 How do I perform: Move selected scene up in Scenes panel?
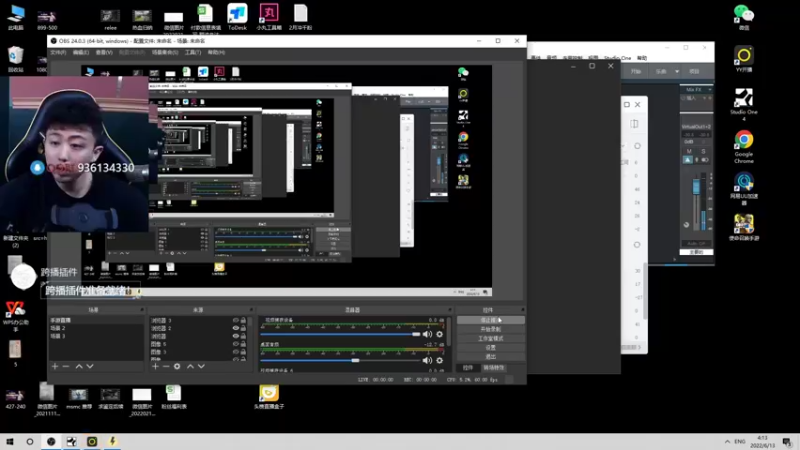[79, 366]
